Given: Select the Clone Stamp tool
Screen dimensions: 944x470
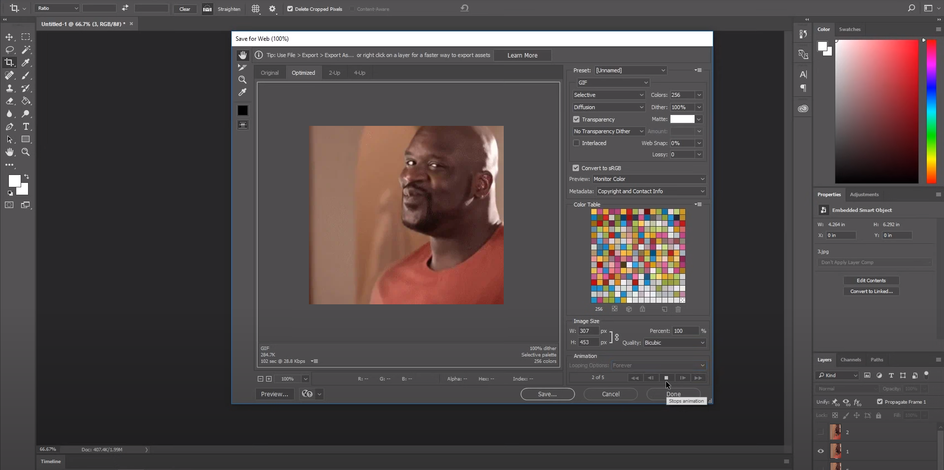Looking at the screenshot, I should click(9, 88).
